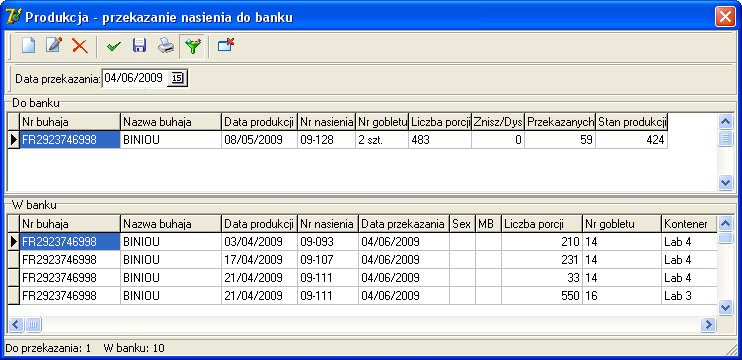Click the Data przekazania date field
Screen dimensions: 742x360
pos(136,78)
